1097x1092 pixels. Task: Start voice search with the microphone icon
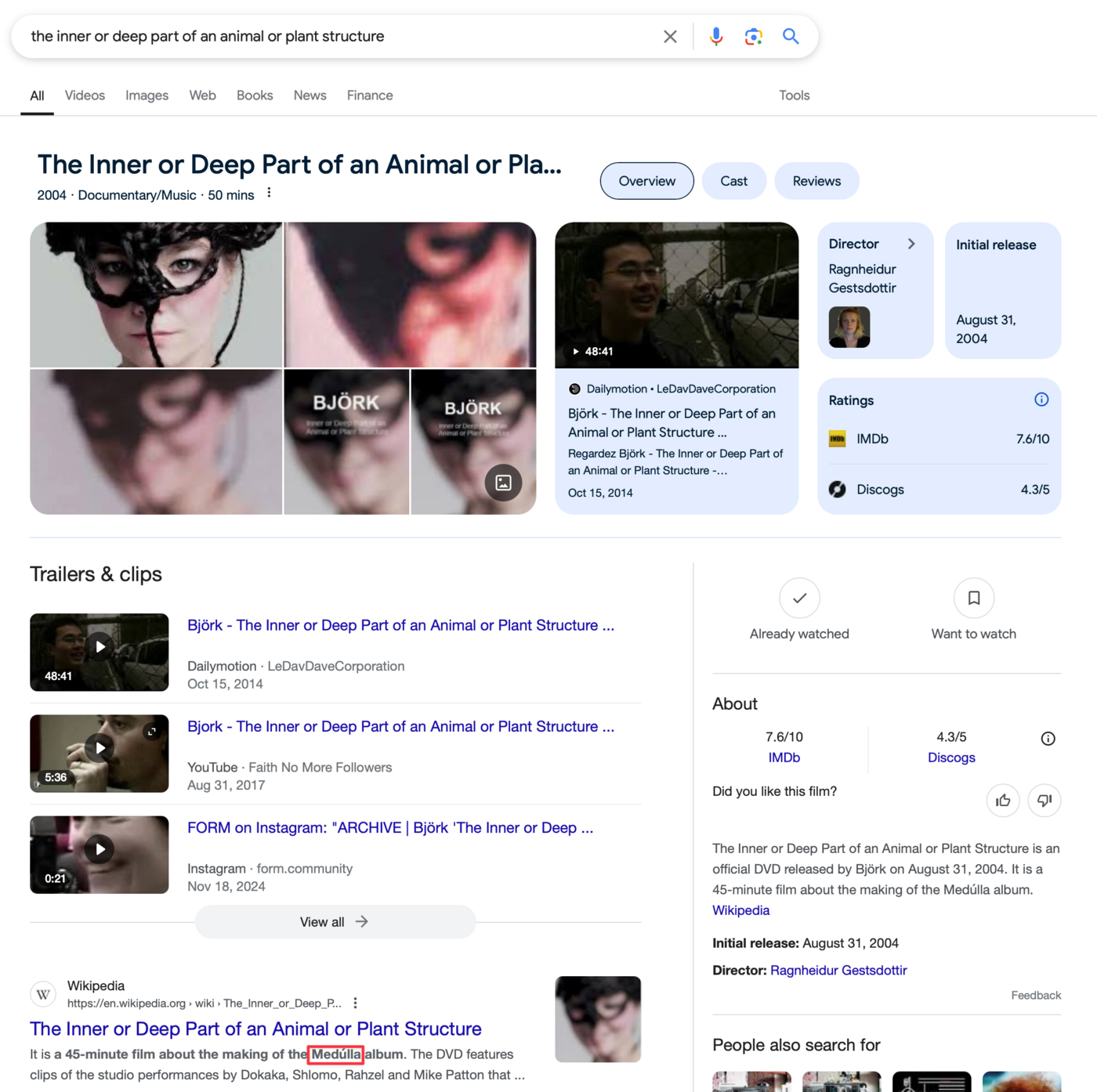[x=716, y=37]
